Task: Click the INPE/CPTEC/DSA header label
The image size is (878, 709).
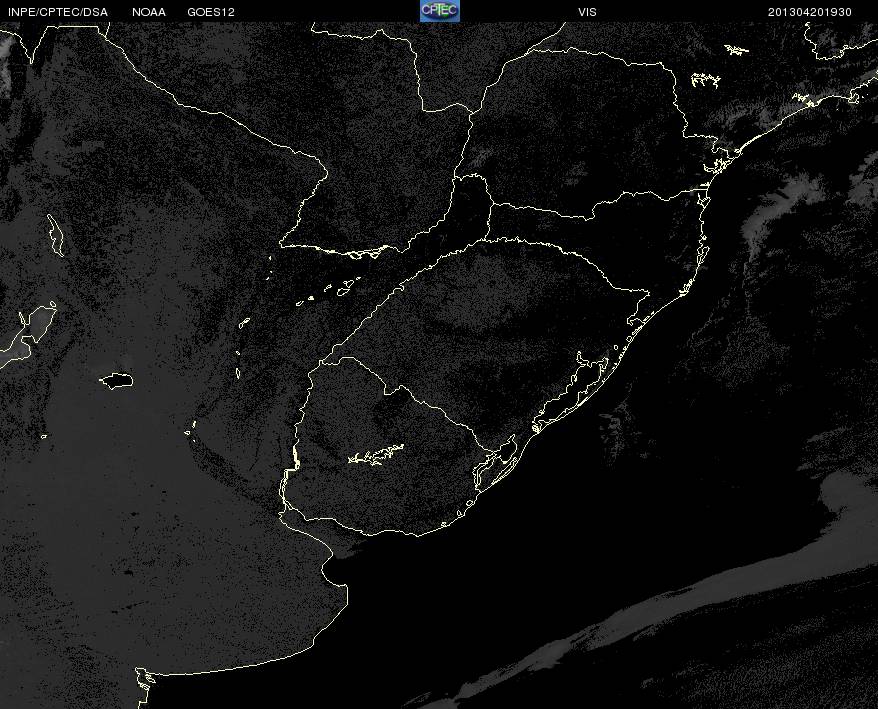Action: 58,12
